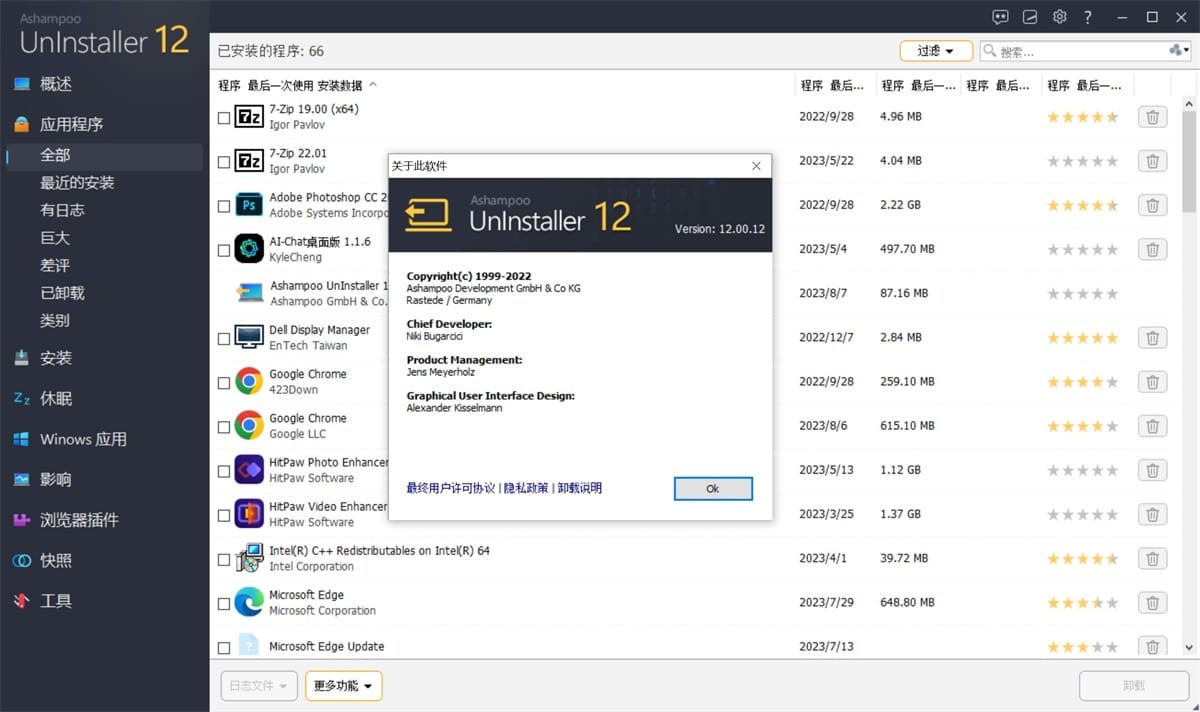The image size is (1200, 712).
Task: Open 浏览器插件 section in sidebar
Action: pos(79,520)
